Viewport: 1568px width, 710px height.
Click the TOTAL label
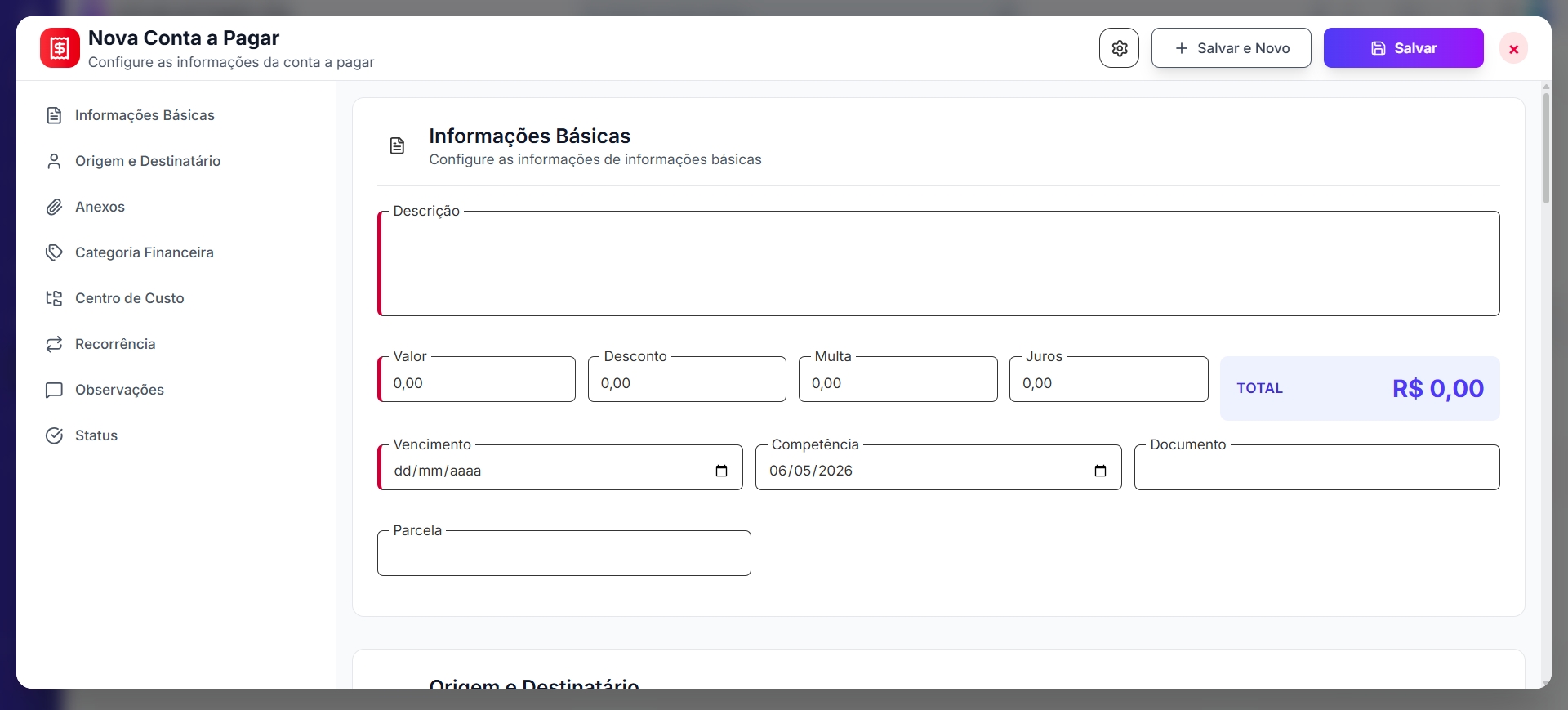(1259, 388)
